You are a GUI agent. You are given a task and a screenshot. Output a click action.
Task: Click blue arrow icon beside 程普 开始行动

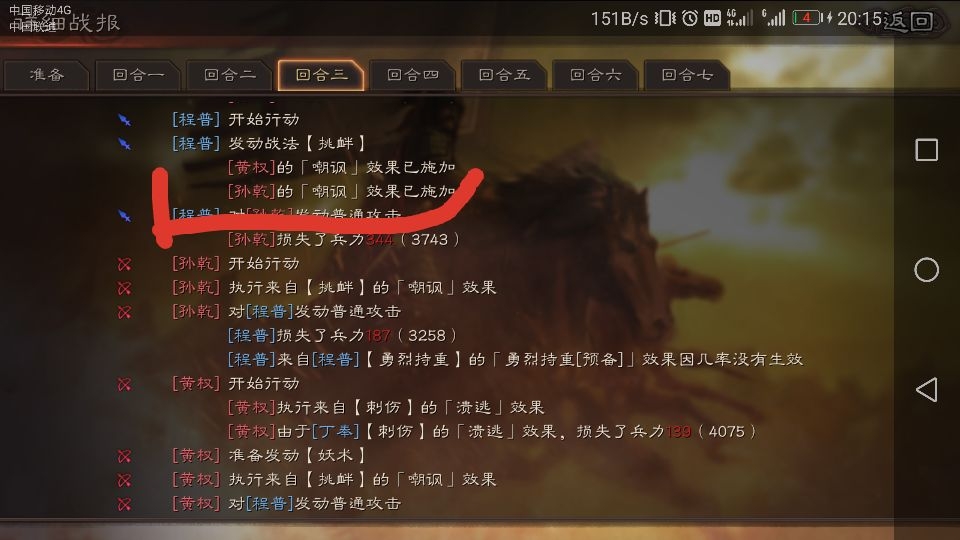pos(124,120)
